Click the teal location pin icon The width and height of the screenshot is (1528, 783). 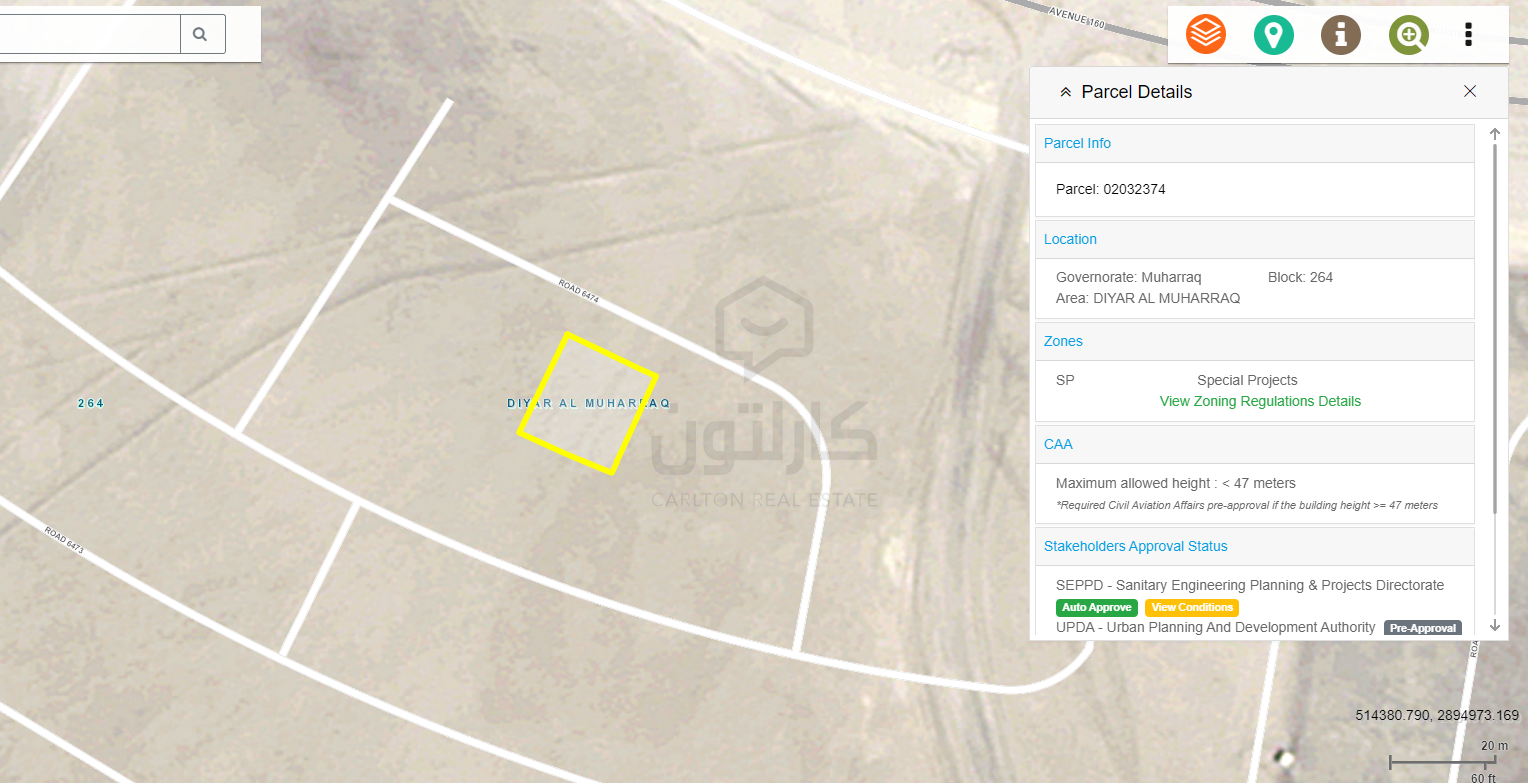click(1273, 35)
